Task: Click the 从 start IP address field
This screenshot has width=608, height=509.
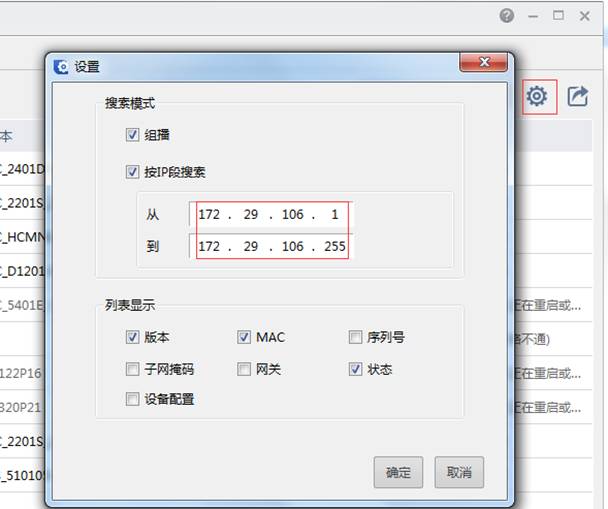Action: tap(270, 216)
